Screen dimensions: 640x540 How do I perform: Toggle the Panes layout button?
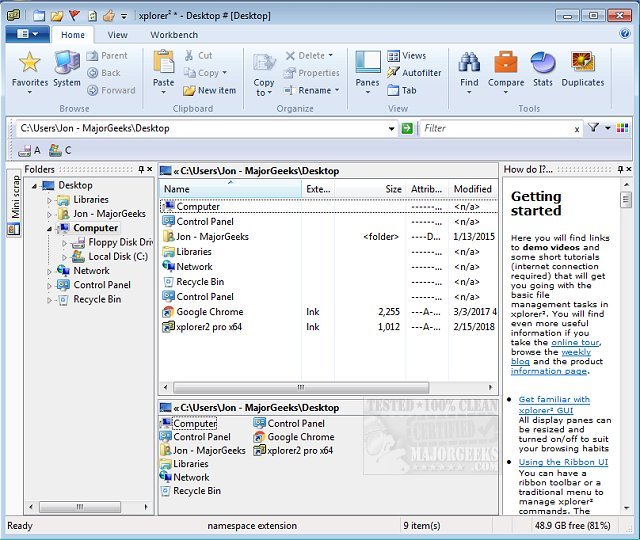367,63
